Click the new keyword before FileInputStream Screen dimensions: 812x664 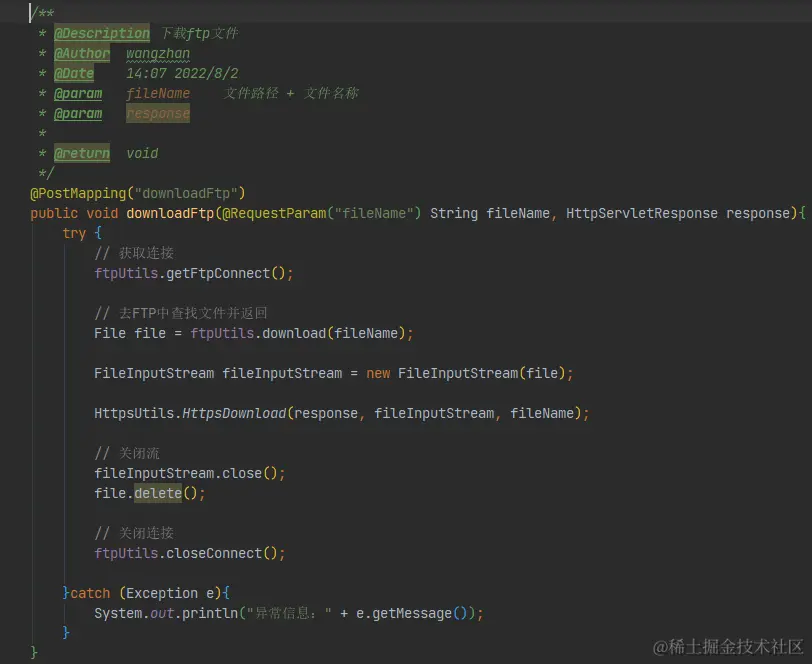pos(378,373)
